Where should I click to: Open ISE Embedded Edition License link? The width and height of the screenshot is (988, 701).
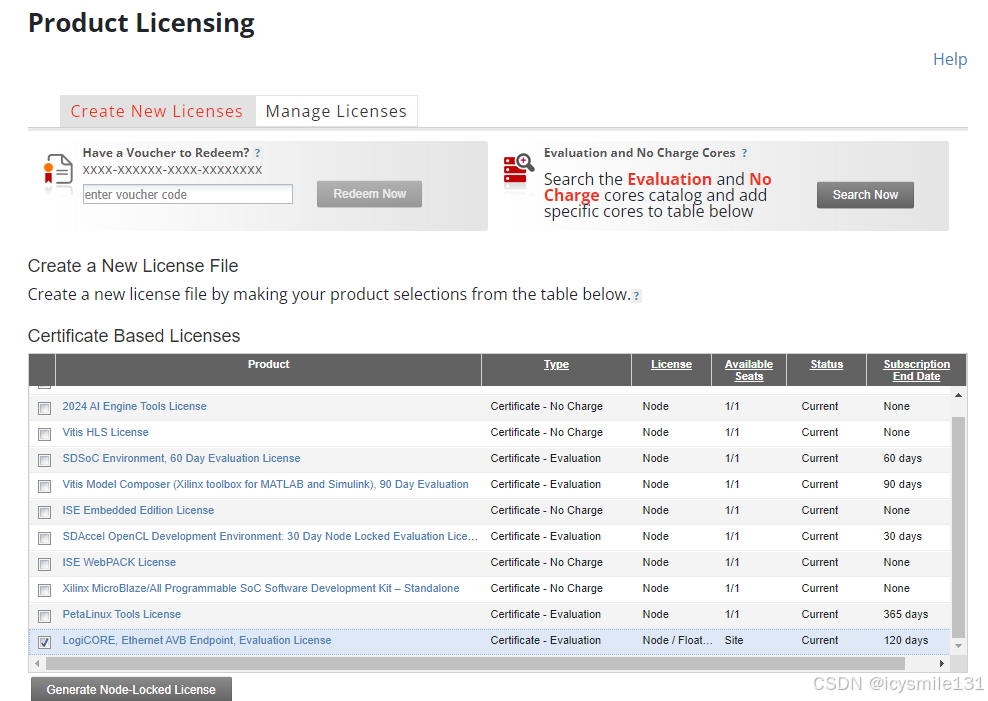tap(138, 510)
